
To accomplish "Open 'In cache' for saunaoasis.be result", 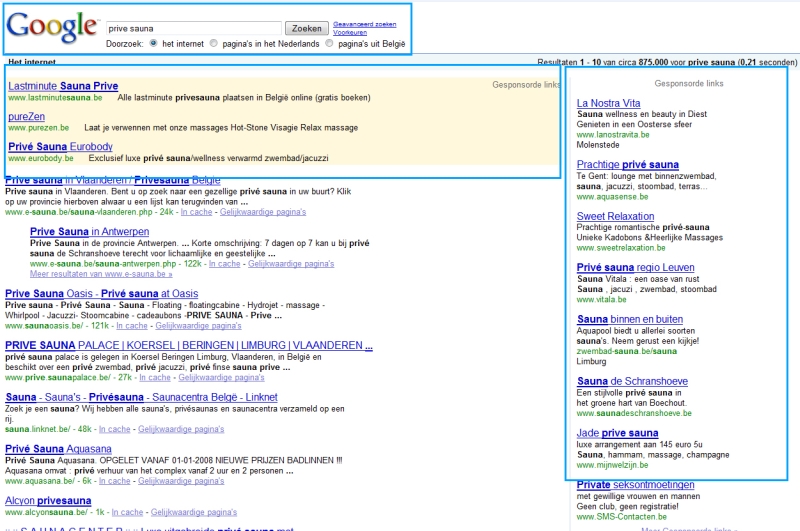I will pos(132,325).
